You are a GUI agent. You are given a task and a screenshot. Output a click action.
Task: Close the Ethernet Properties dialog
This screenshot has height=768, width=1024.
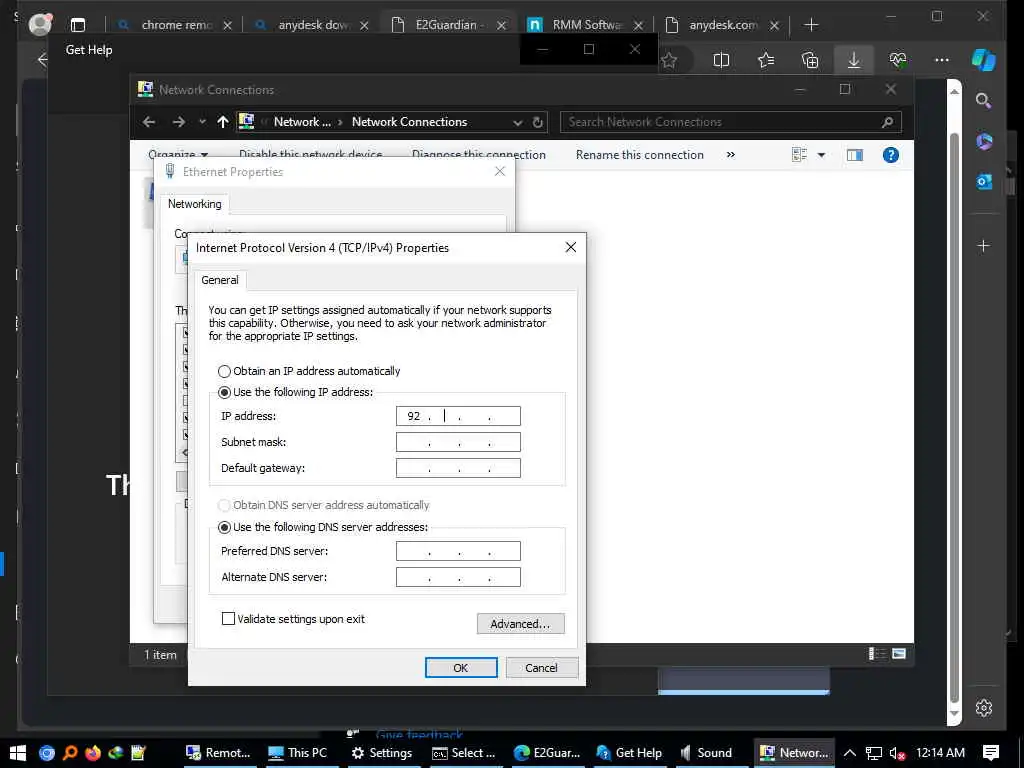pyautogui.click(x=500, y=171)
